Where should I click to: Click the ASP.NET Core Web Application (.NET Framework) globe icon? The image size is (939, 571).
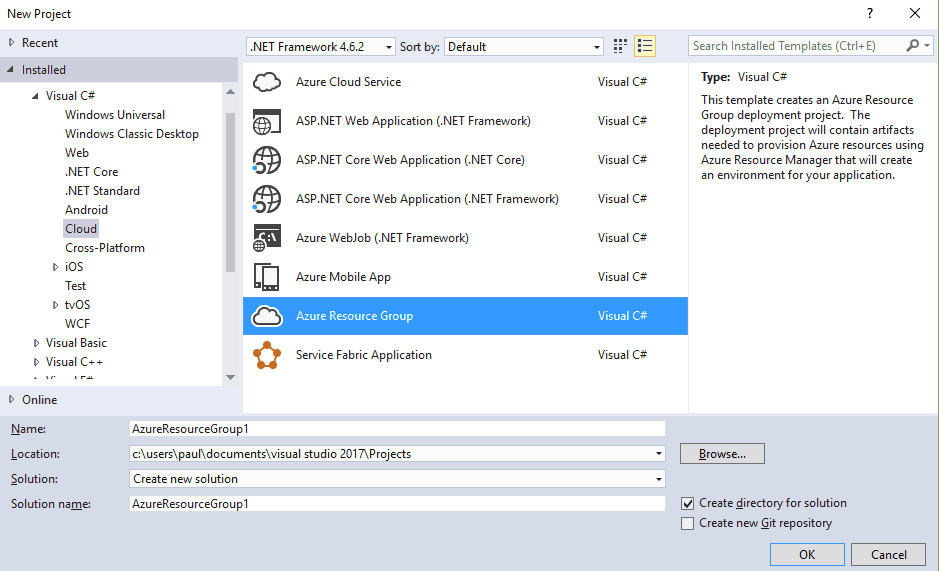coord(266,199)
